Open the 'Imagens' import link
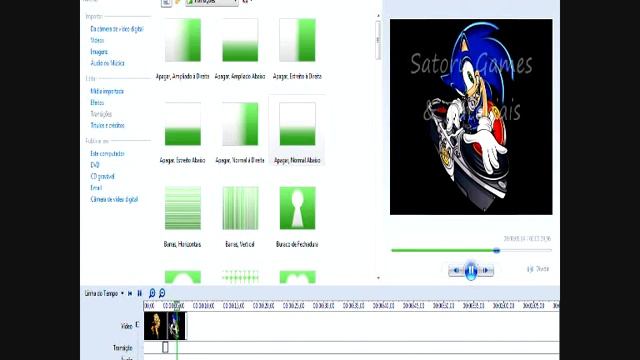The image size is (640, 360). 99,52
